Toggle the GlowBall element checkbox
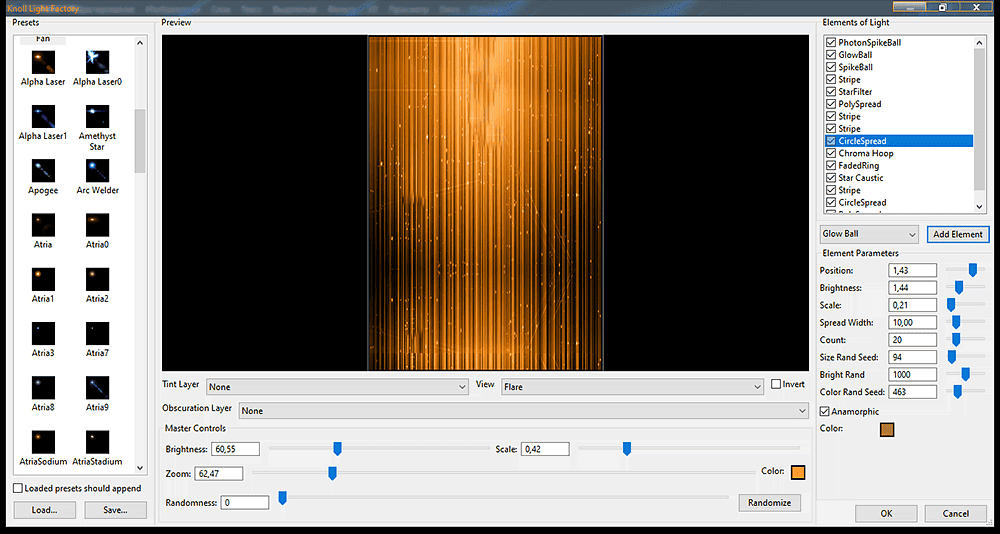 (x=831, y=55)
